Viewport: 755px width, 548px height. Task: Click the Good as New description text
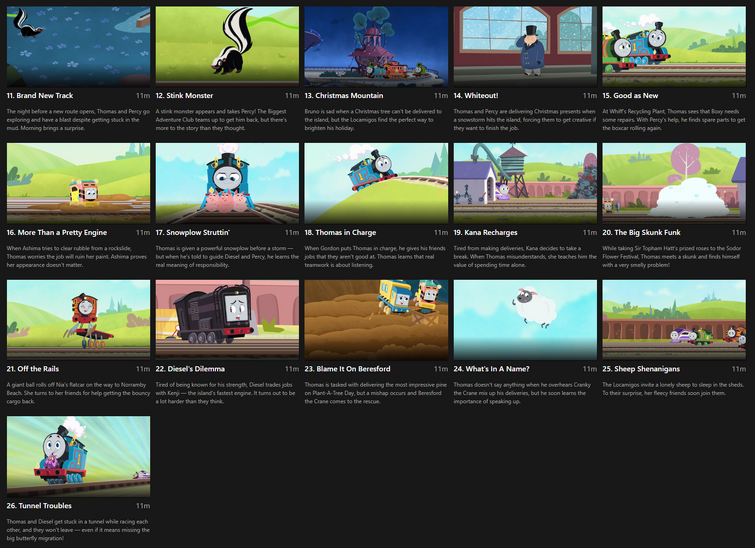(674, 120)
